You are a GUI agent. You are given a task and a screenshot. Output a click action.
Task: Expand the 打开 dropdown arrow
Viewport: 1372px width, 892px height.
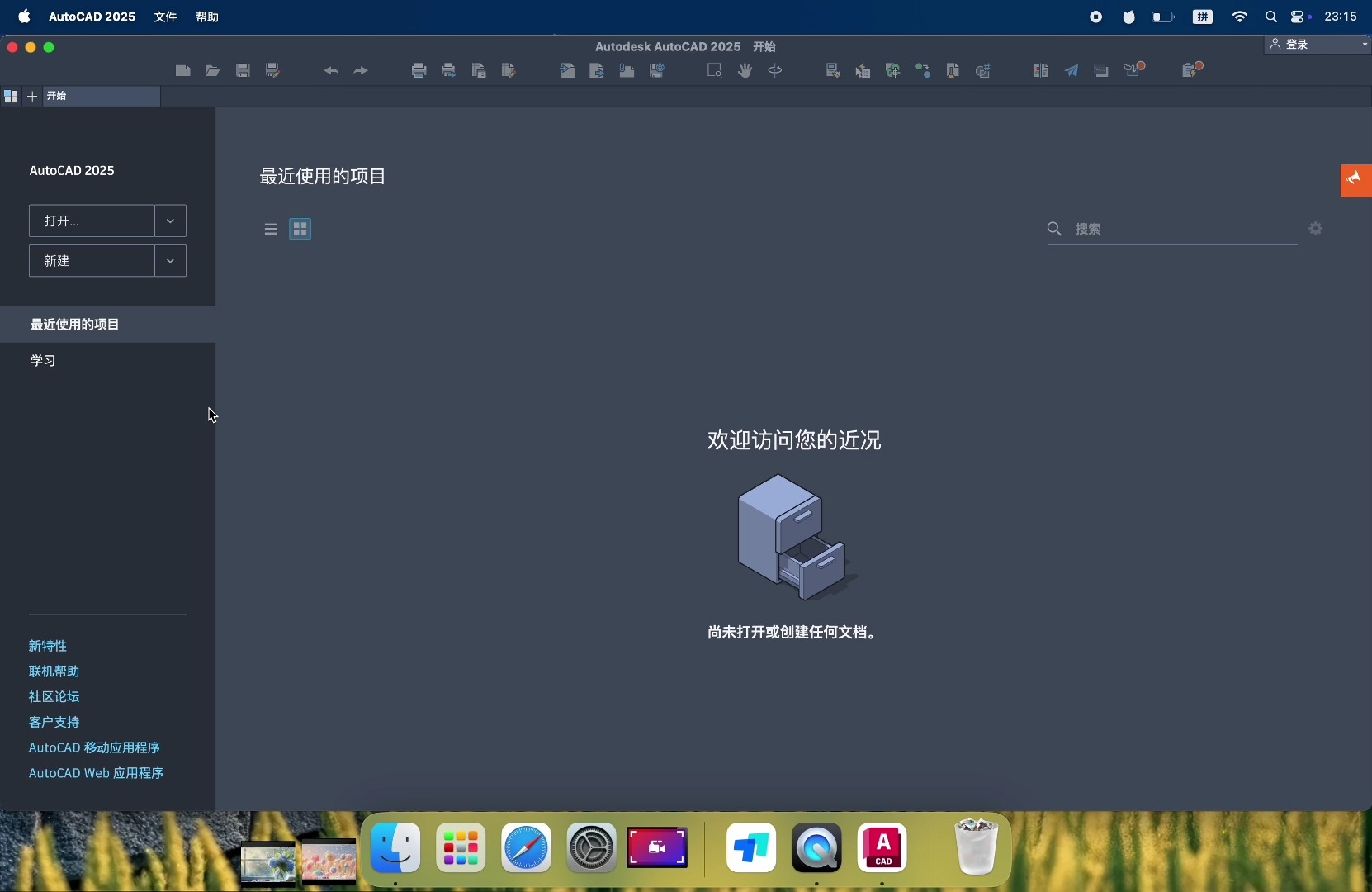tap(170, 221)
